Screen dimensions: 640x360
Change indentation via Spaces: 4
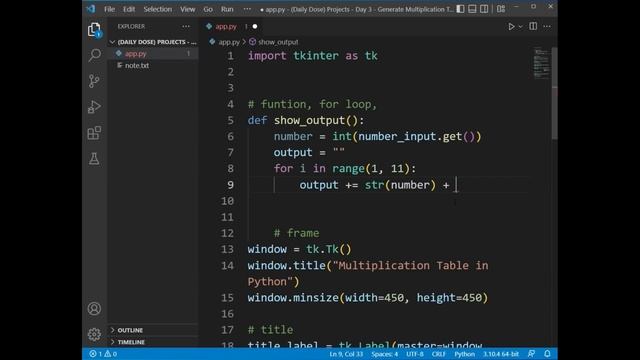(384, 354)
